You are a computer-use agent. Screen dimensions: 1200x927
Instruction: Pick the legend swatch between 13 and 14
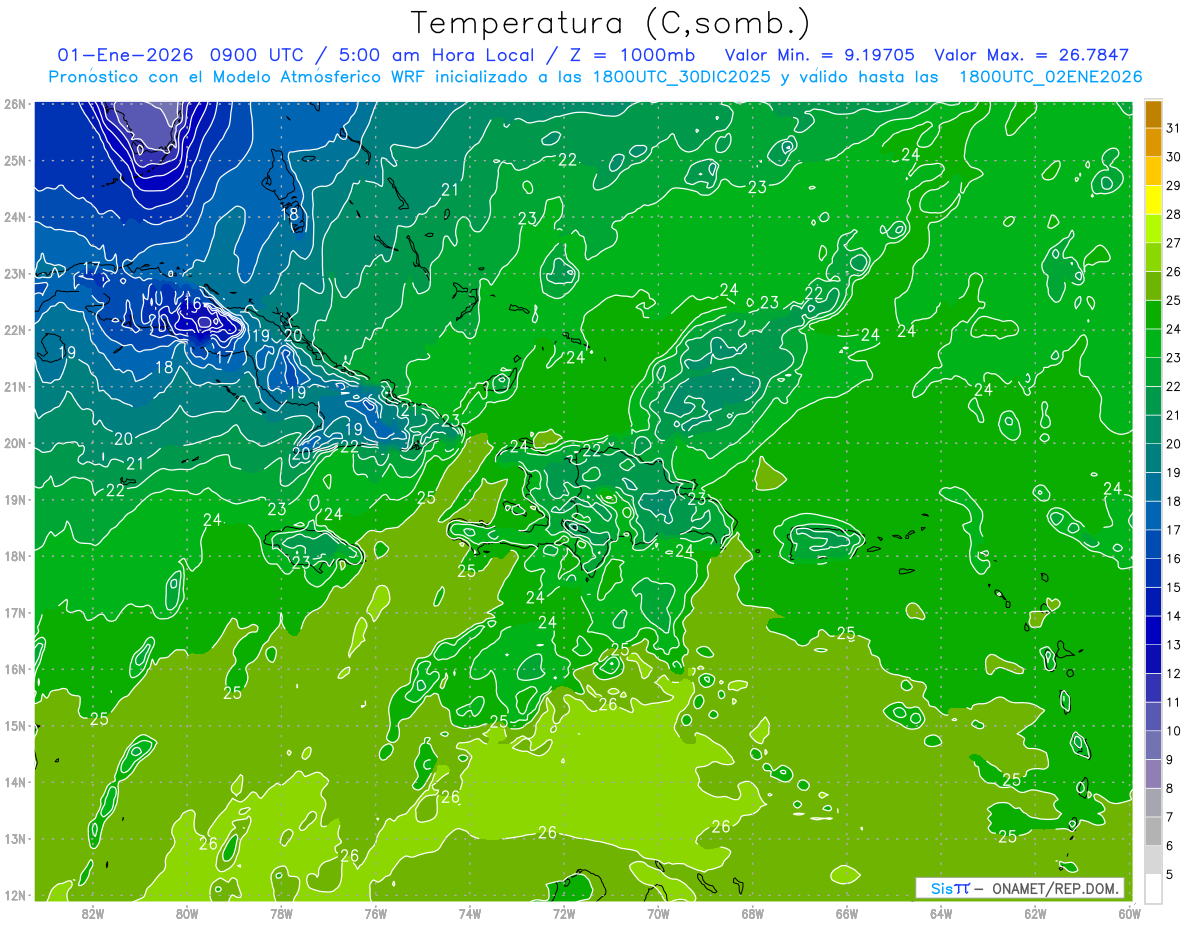(1153, 630)
